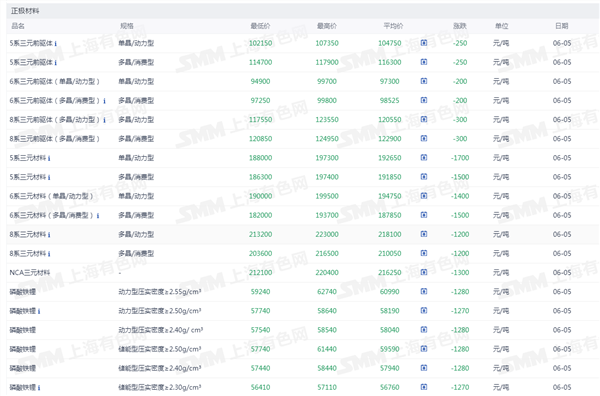Click info icon next to 5系三元材料 单晶/动力型
The image size is (600, 396).
click(49, 158)
